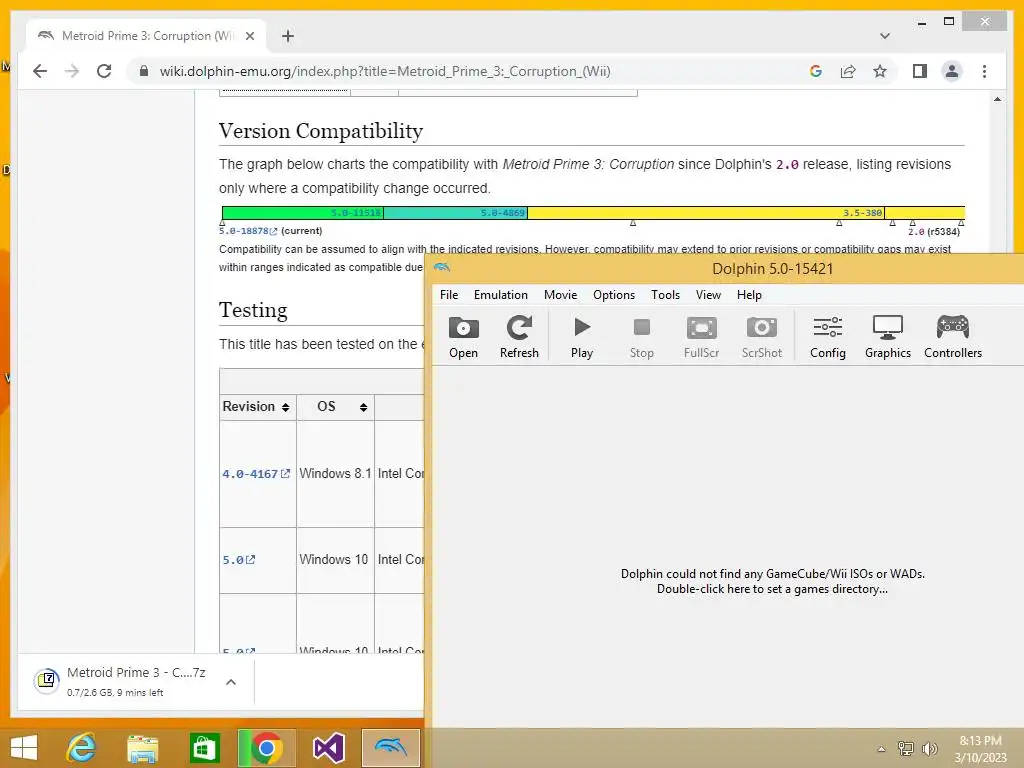The image size is (1024, 768).
Task: Open the Movie menu in Dolphin
Action: point(560,295)
